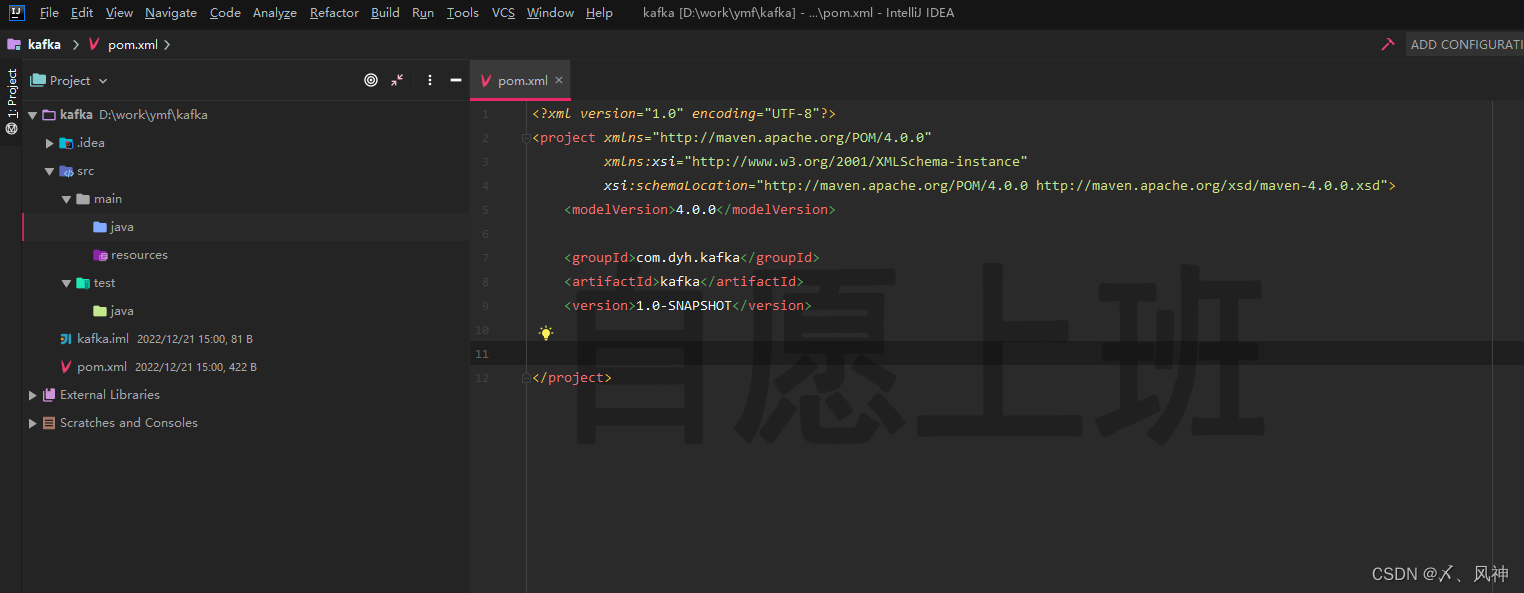Expand the .idea folder
The width and height of the screenshot is (1524, 593).
click(50, 143)
